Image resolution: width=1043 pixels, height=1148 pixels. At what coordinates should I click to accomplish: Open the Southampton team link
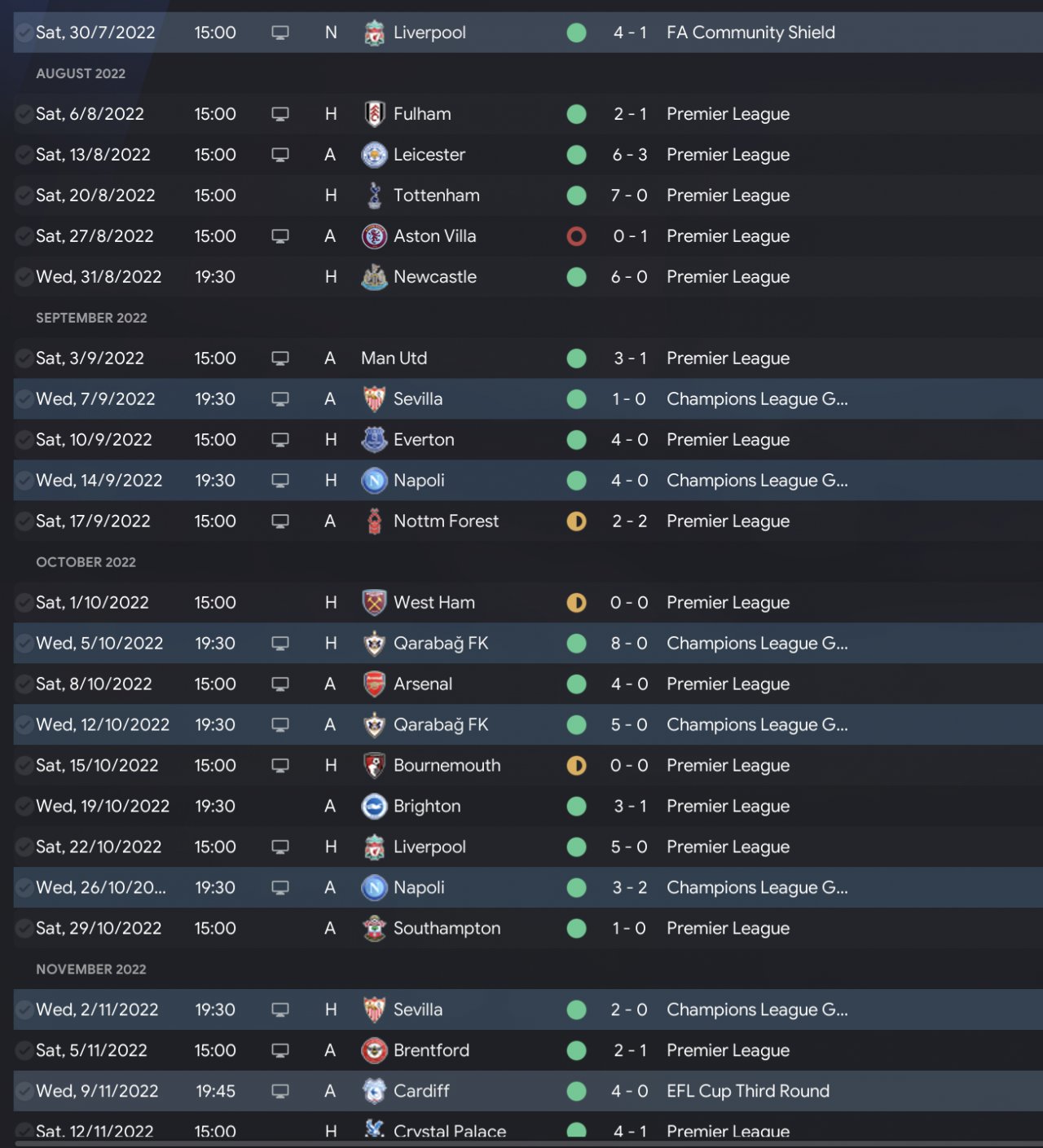(x=447, y=929)
